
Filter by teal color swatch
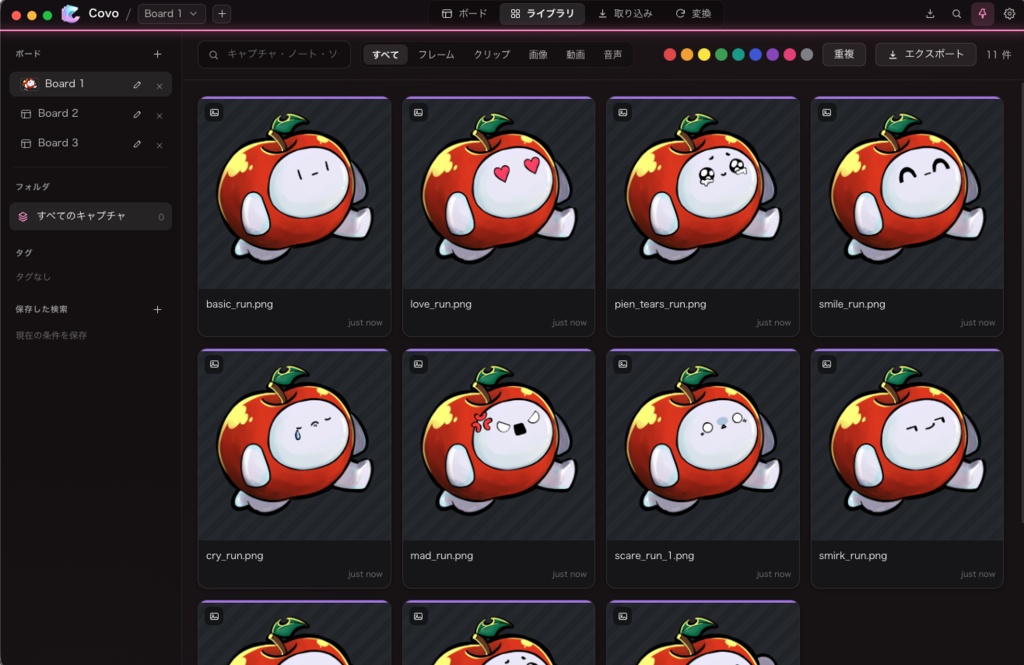[x=738, y=55]
